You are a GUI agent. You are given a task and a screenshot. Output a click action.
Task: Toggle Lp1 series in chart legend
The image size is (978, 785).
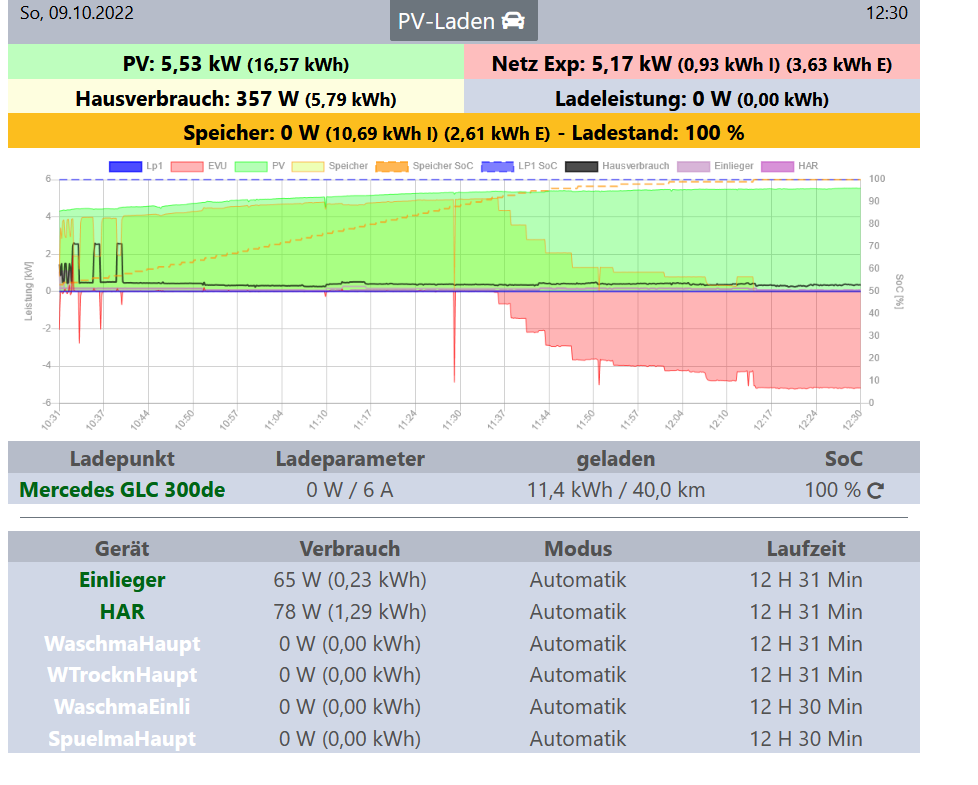click(136, 166)
